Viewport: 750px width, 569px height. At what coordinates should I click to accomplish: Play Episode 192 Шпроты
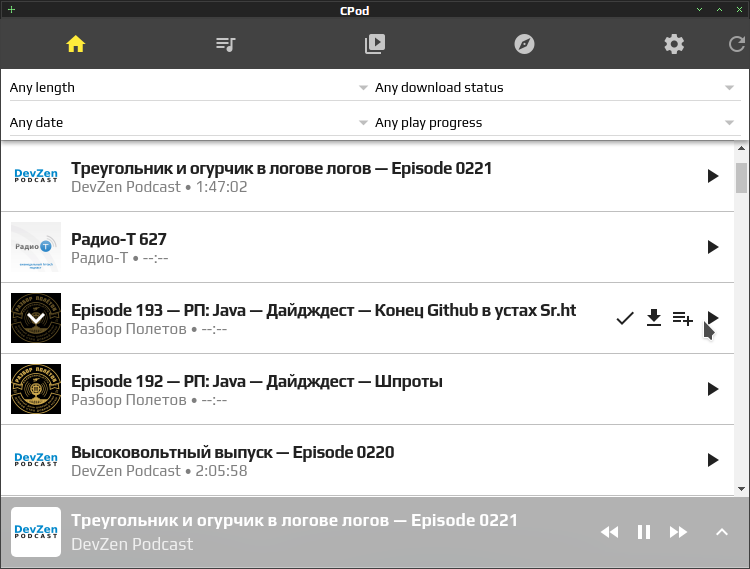pyautogui.click(x=713, y=389)
